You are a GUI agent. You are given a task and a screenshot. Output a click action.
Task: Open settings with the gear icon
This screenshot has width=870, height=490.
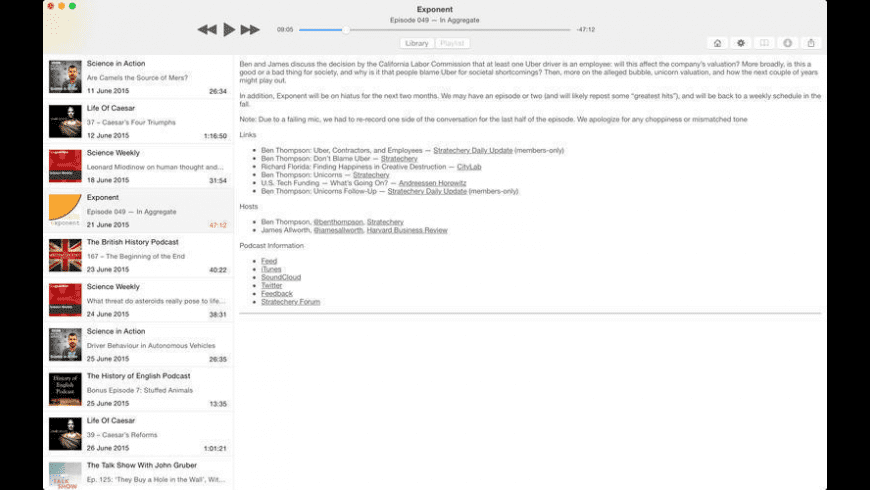(741, 43)
